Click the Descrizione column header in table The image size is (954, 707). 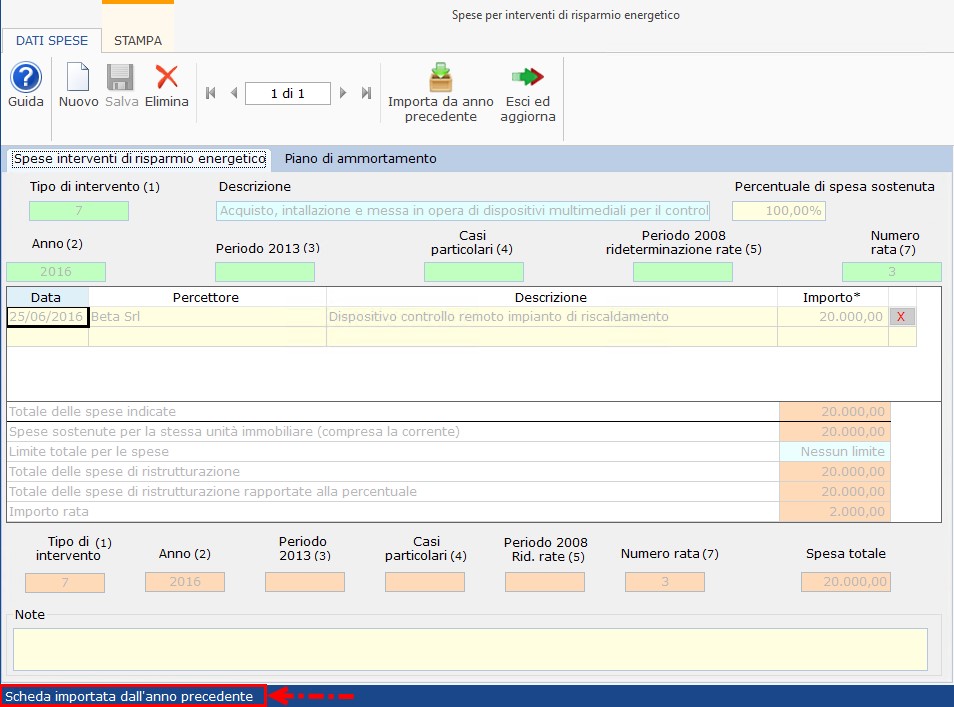click(552, 298)
